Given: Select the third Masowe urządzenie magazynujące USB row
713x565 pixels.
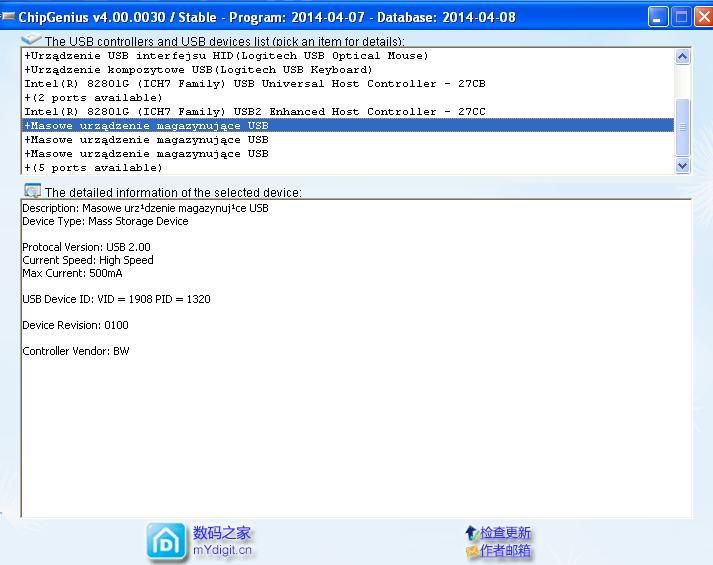Looking at the screenshot, I should click(x=348, y=154).
